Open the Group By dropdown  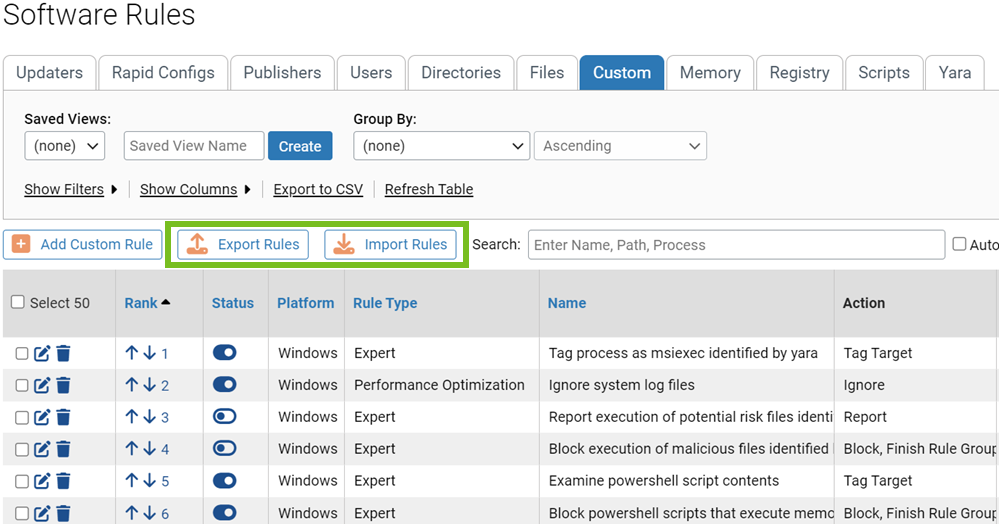click(x=442, y=146)
